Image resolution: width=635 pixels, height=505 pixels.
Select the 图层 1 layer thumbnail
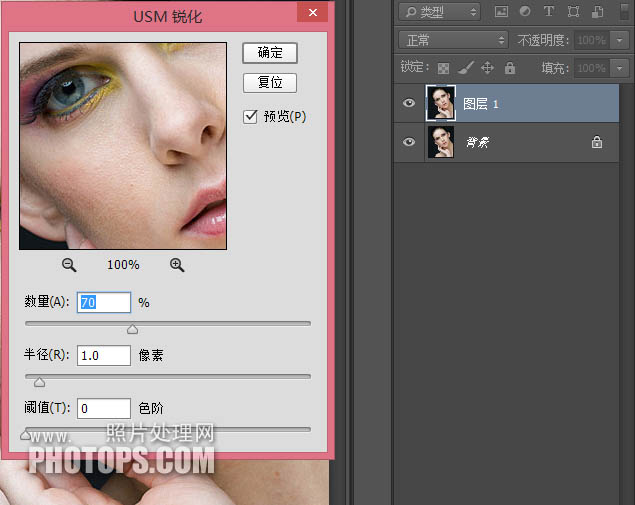441,103
